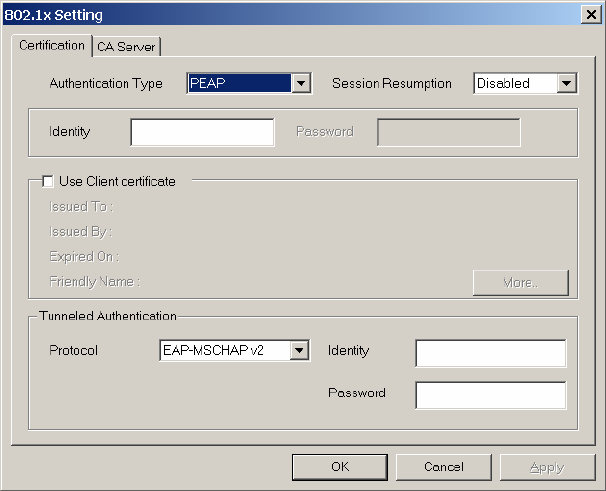Confirm settings with the OK button
606x491 pixels.
pyautogui.click(x=340, y=467)
